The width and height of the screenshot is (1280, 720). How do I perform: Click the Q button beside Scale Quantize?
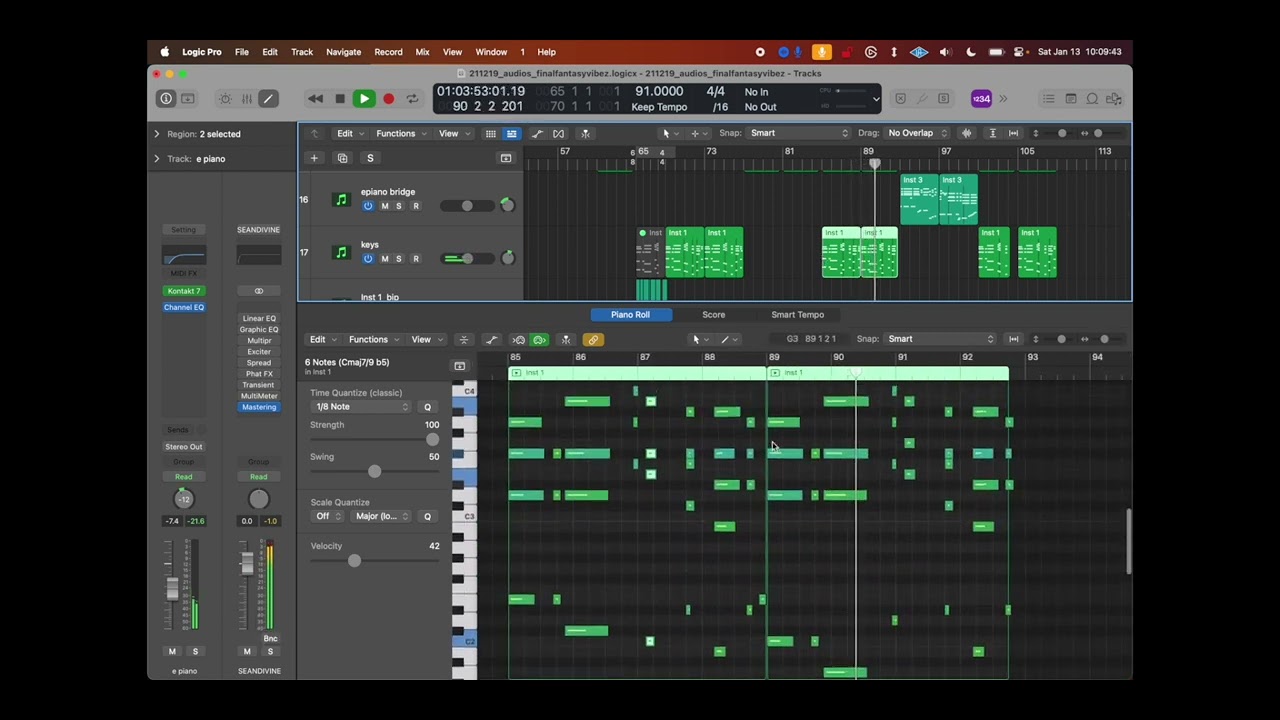pyautogui.click(x=427, y=516)
